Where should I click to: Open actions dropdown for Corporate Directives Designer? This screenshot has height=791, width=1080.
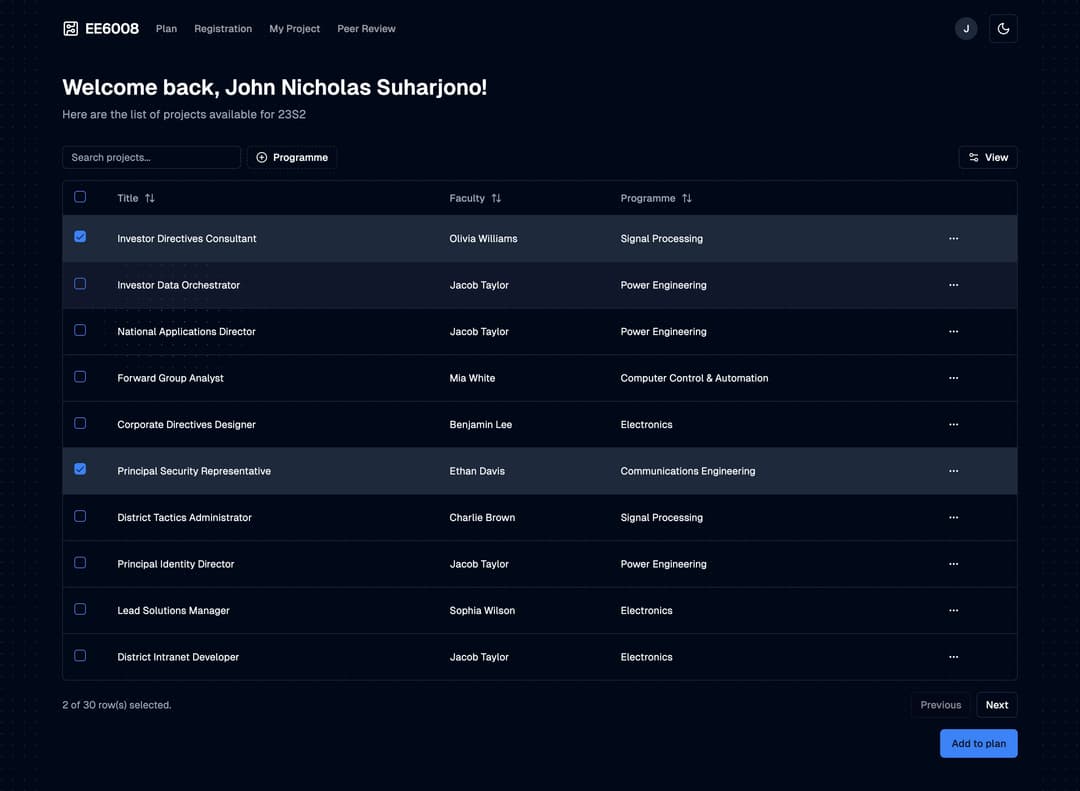pyautogui.click(x=953, y=425)
